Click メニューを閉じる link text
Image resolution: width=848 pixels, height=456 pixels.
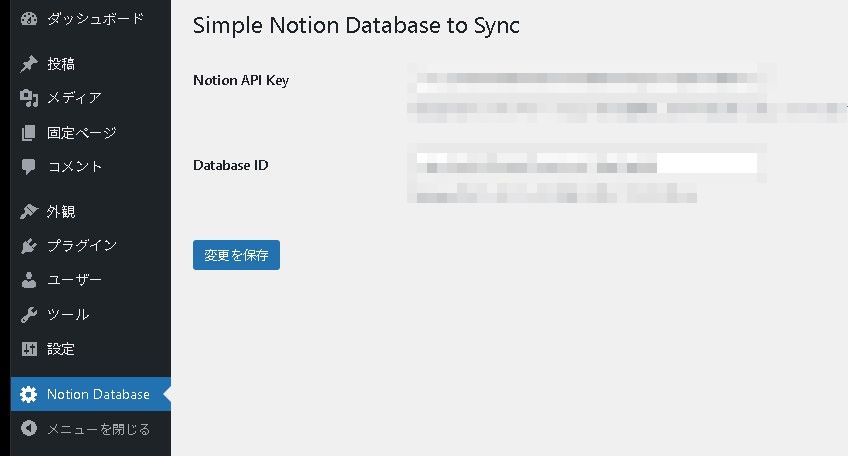tap(98, 429)
